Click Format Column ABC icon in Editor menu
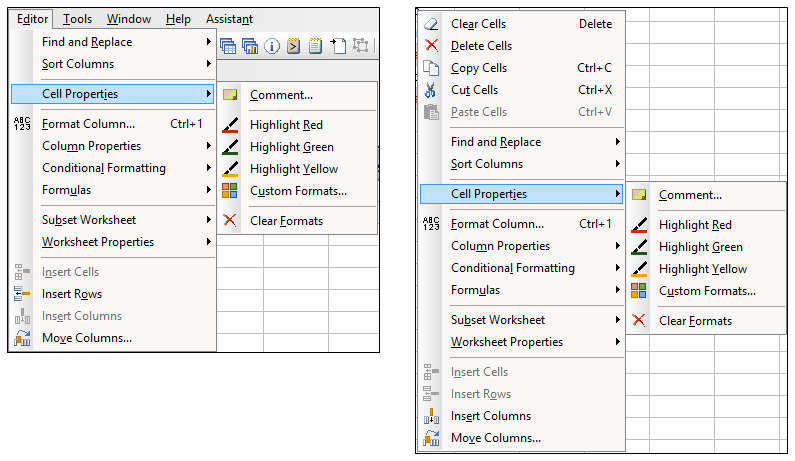The image size is (795, 461). (x=22, y=124)
